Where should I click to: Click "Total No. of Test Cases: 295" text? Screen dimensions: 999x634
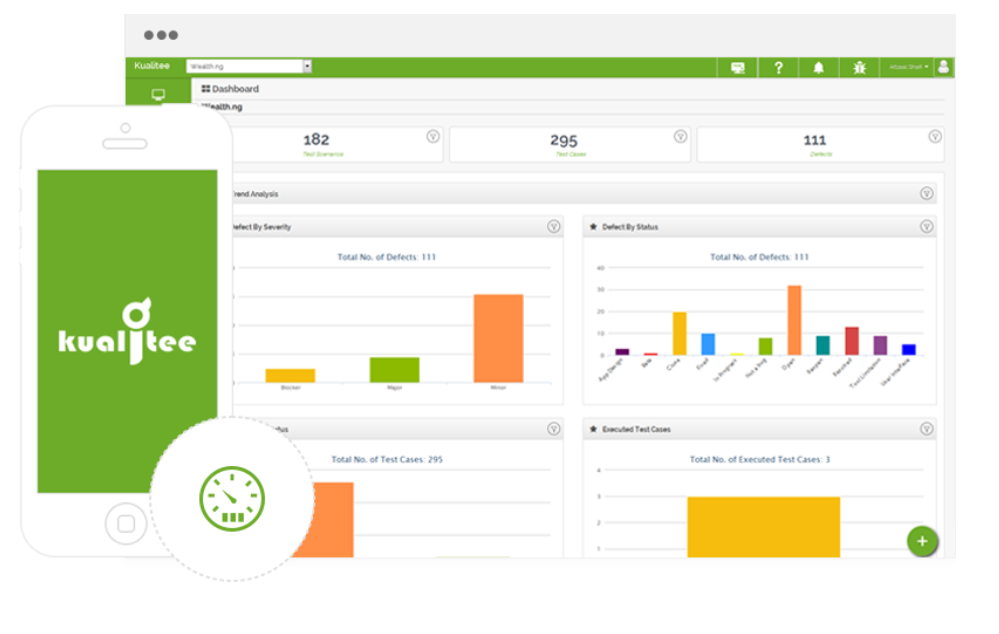coord(387,459)
